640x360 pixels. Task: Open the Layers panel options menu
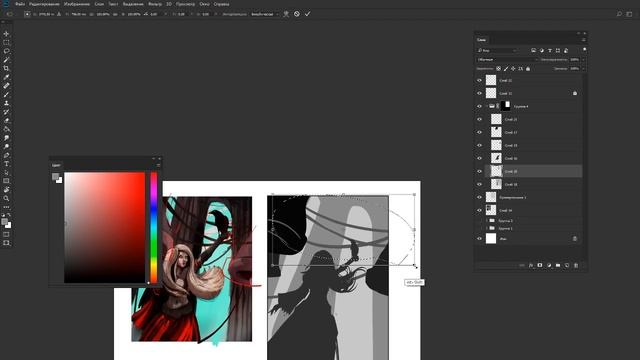584,40
